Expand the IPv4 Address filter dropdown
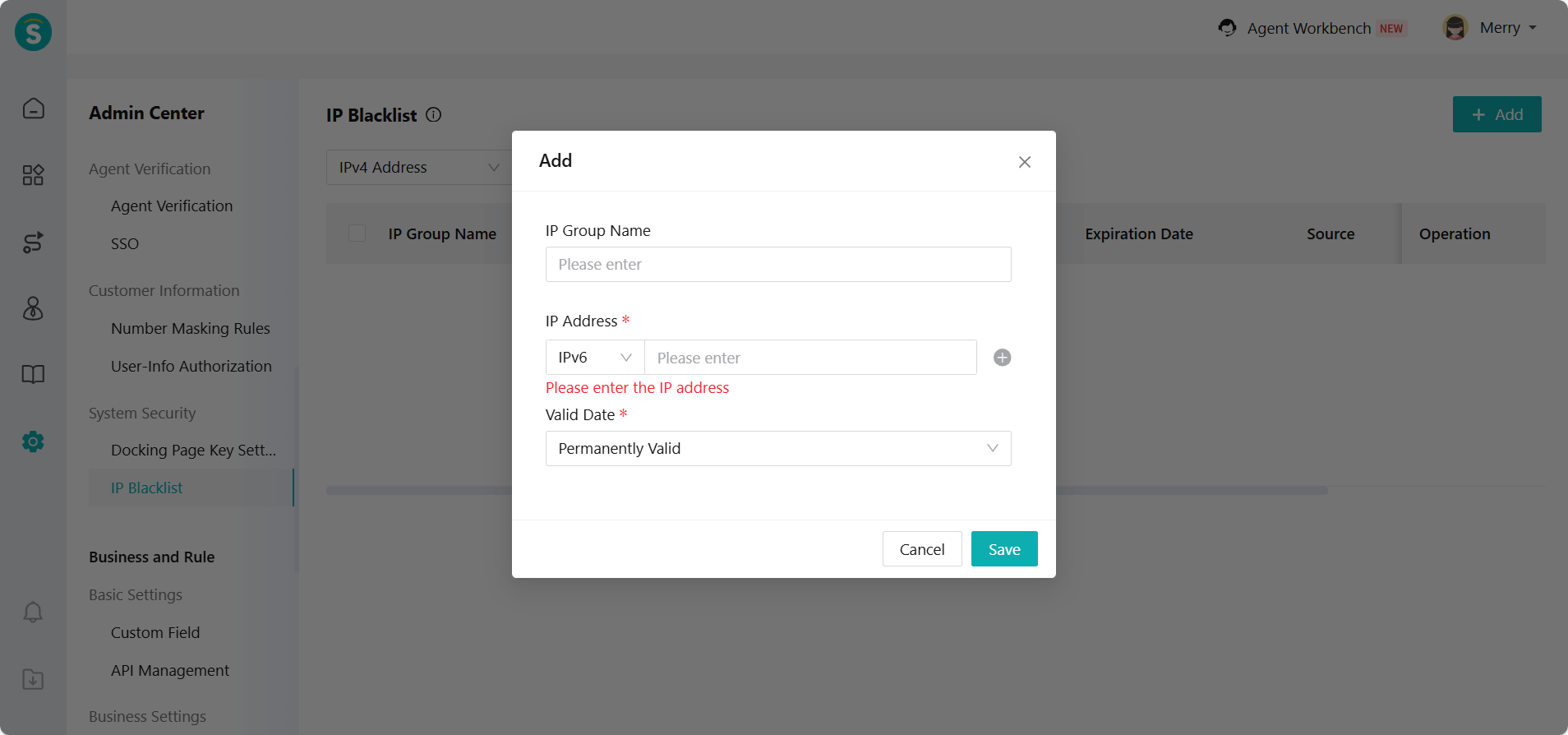Viewport: 1568px width, 735px height. point(418,168)
